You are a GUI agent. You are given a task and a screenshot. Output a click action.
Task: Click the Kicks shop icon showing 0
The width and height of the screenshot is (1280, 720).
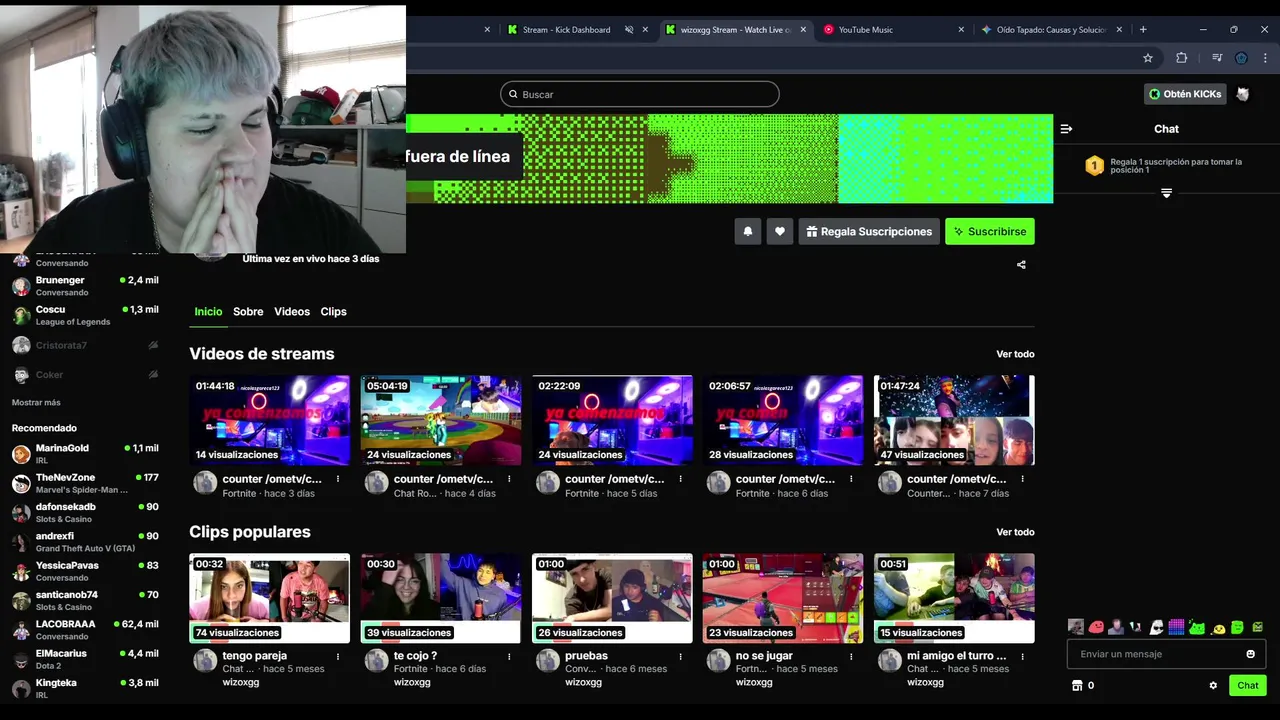[x=1077, y=686]
